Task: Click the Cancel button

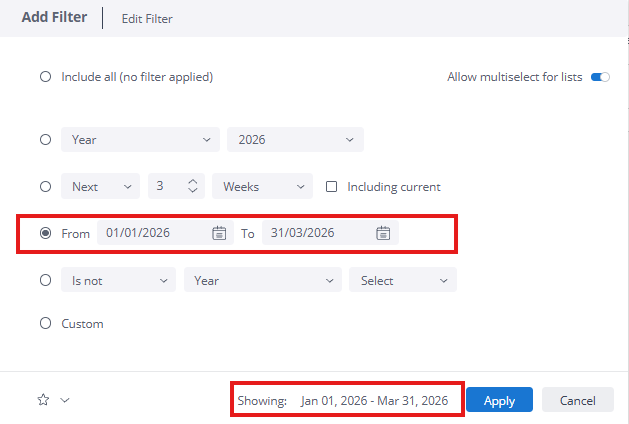Action: pos(577,400)
